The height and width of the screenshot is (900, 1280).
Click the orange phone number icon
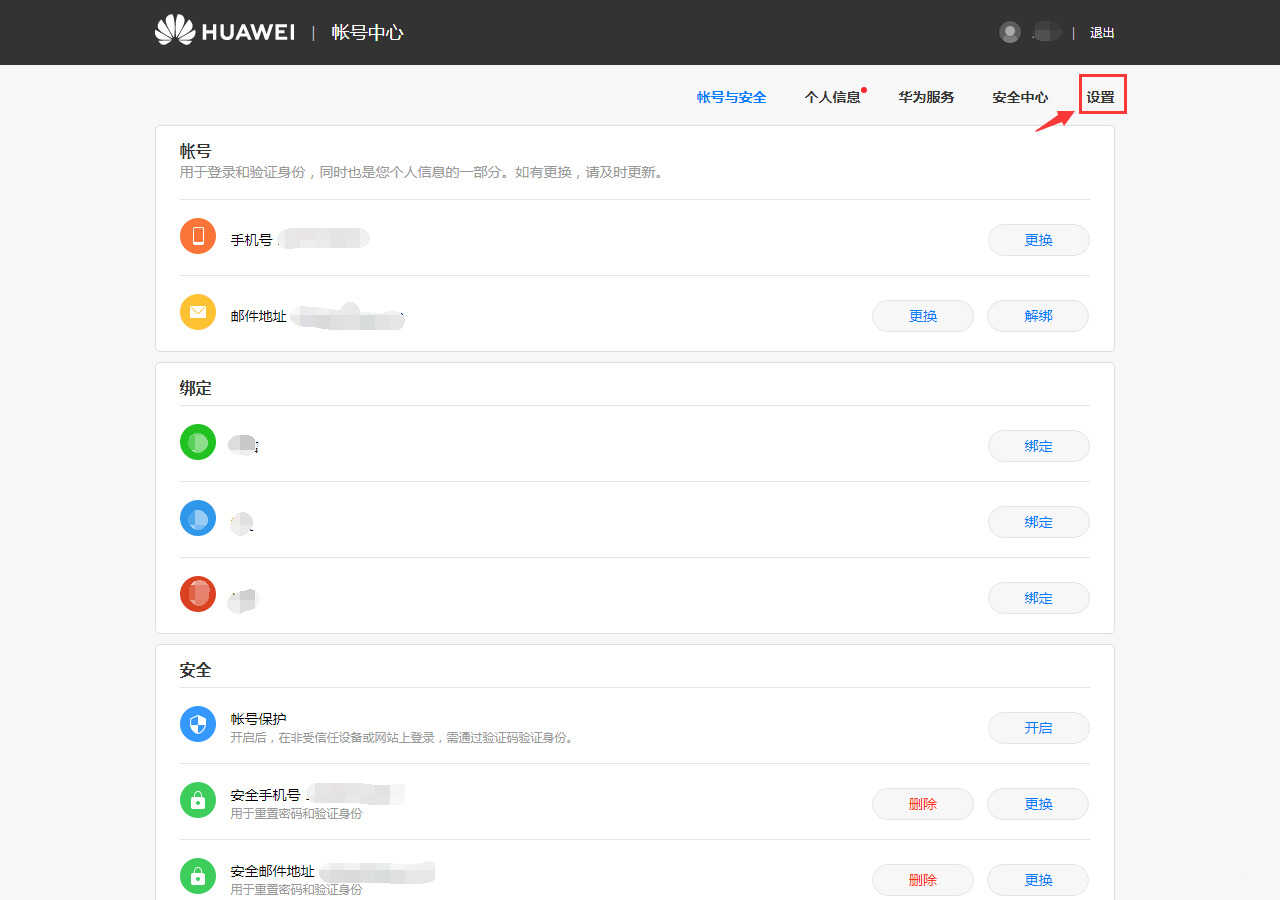point(198,237)
